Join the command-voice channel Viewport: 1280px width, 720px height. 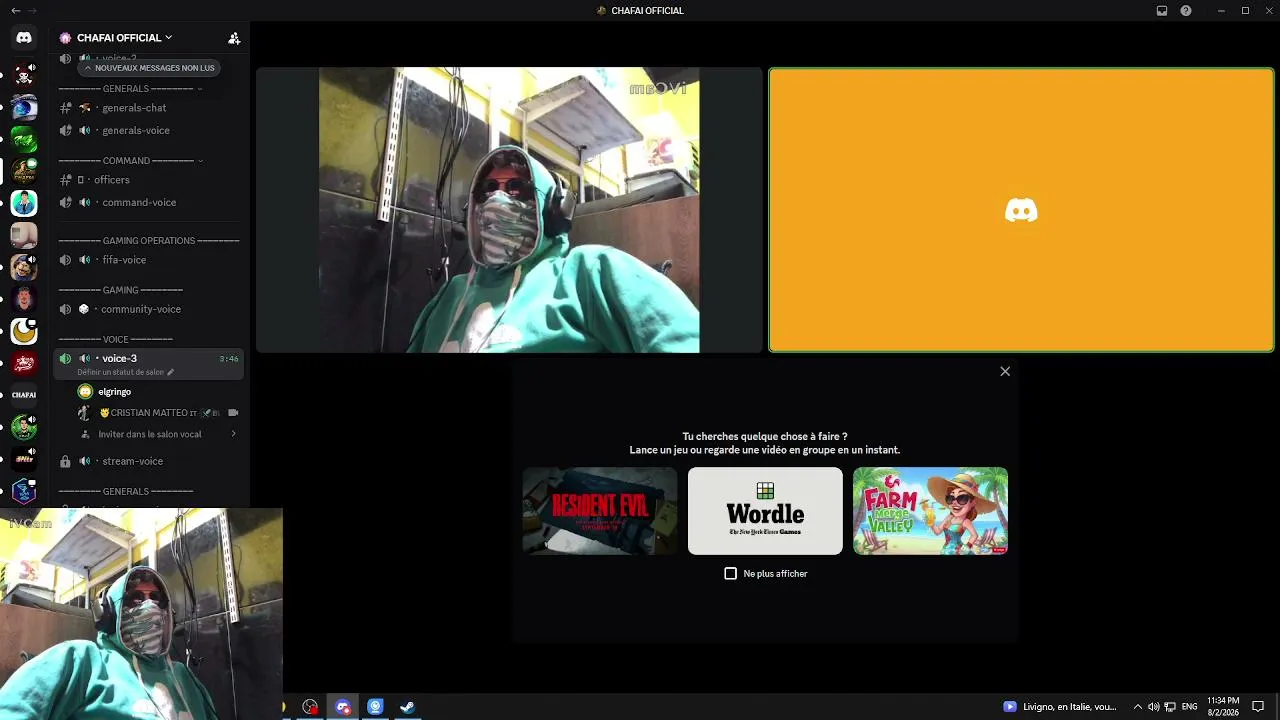pyautogui.click(x=148, y=203)
